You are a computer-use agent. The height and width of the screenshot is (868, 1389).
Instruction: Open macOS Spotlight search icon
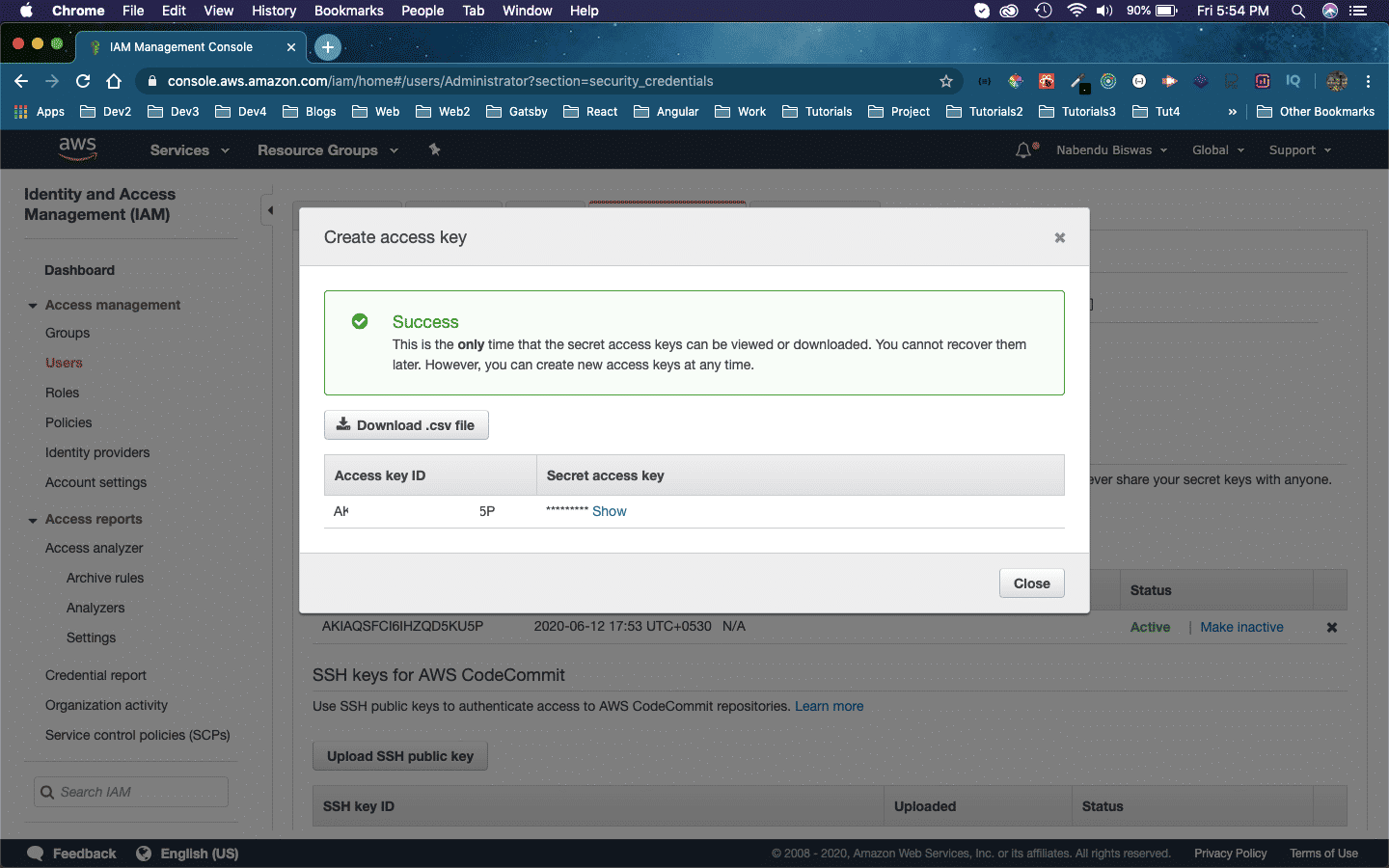(x=1298, y=11)
